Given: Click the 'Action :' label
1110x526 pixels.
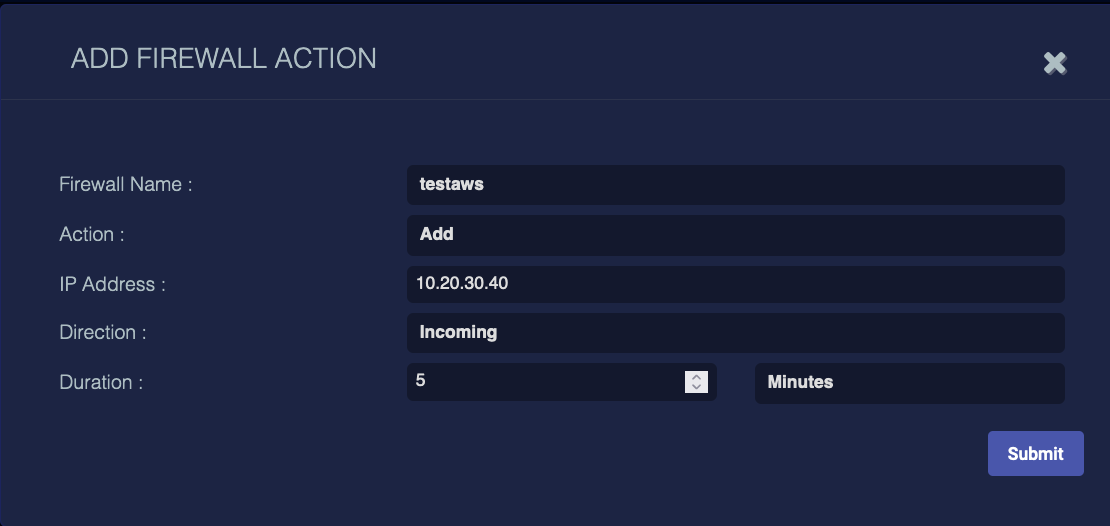Looking at the screenshot, I should click(92, 235).
